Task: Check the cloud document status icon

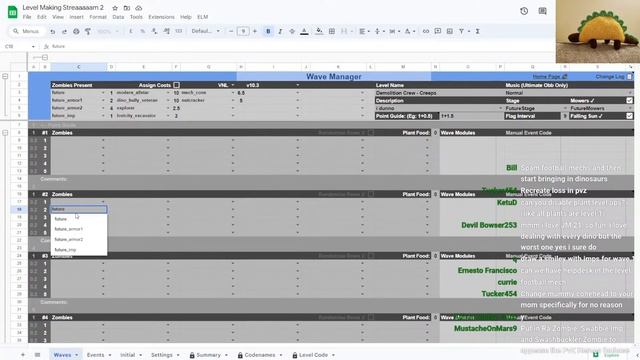Action: coord(139,8)
